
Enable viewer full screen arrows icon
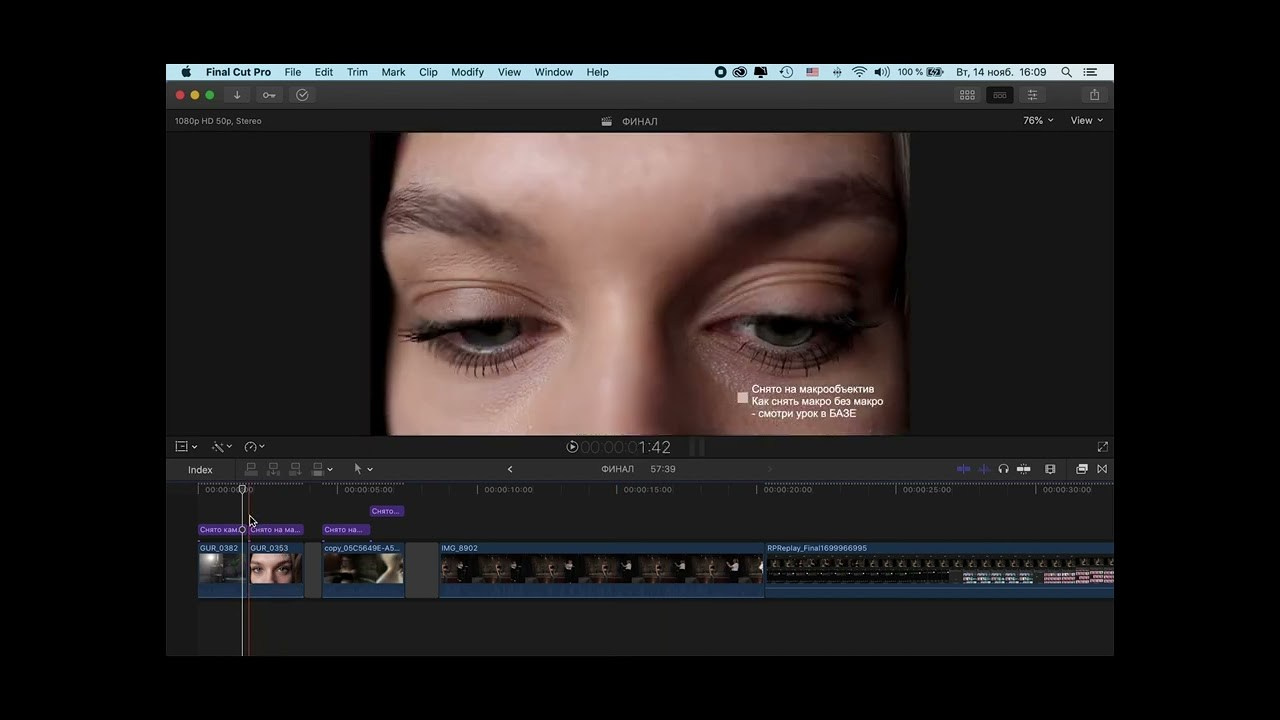[x=1102, y=447]
